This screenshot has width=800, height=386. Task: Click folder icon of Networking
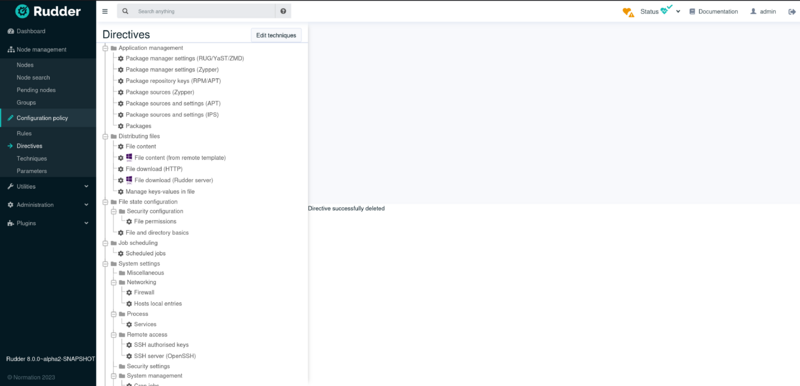[122, 282]
